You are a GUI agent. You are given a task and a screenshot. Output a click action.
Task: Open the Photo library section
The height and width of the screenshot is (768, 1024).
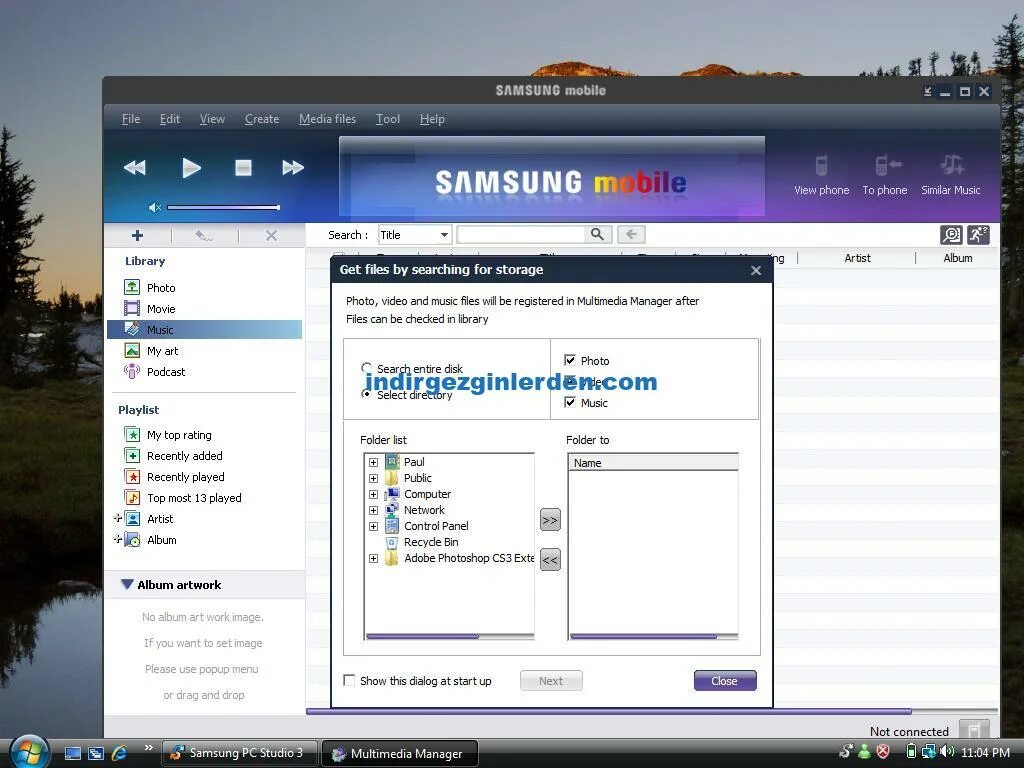coord(160,287)
